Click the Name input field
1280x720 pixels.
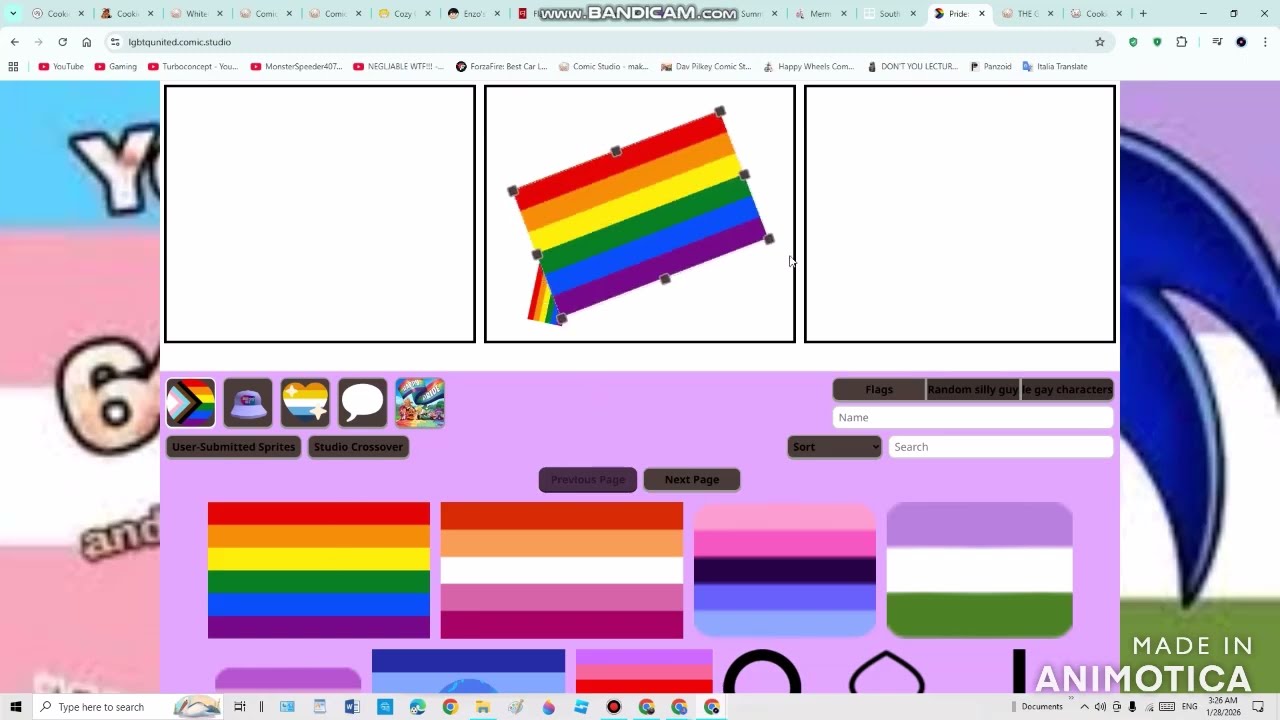coord(973,417)
